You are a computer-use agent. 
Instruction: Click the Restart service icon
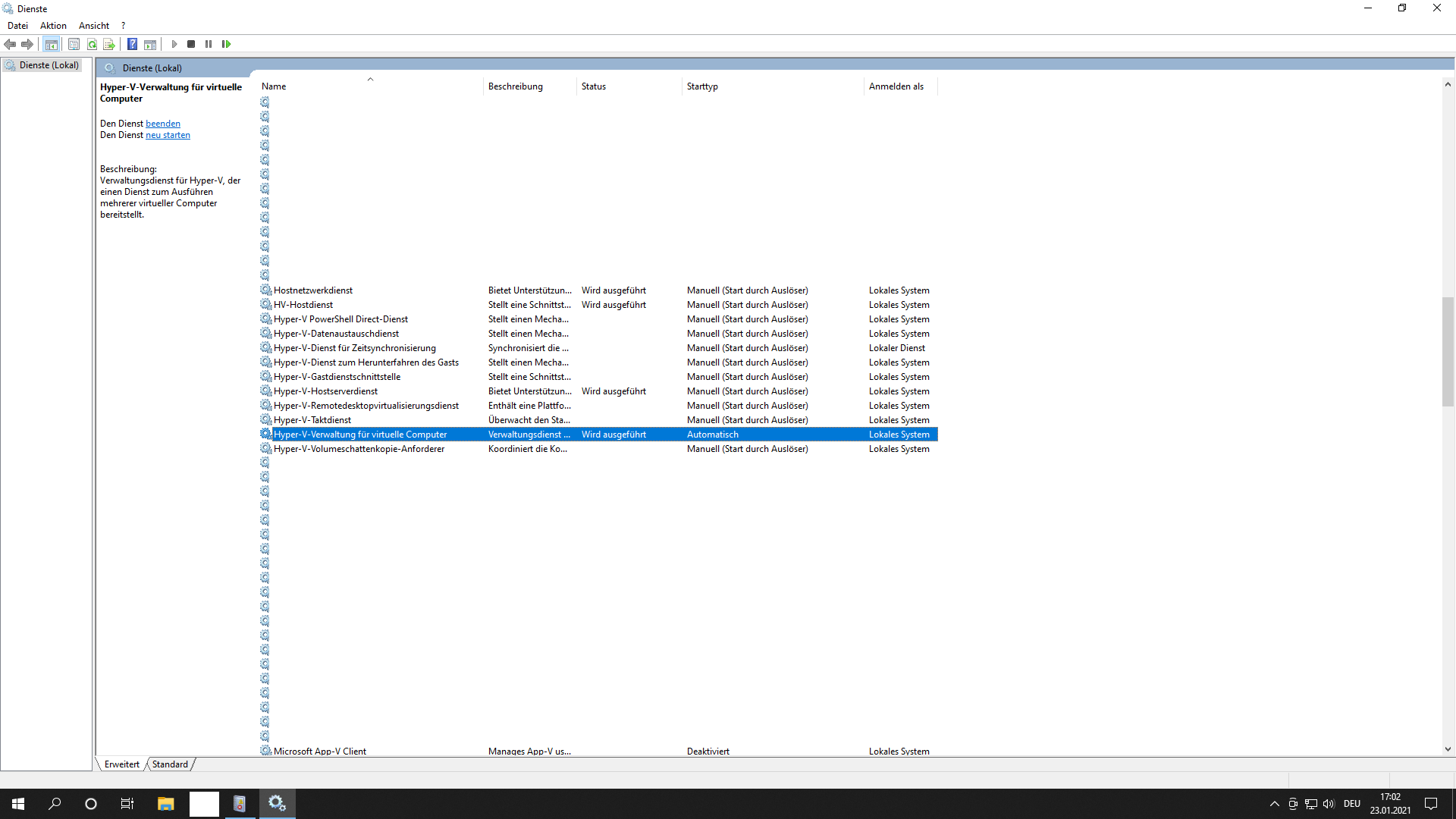tap(226, 44)
